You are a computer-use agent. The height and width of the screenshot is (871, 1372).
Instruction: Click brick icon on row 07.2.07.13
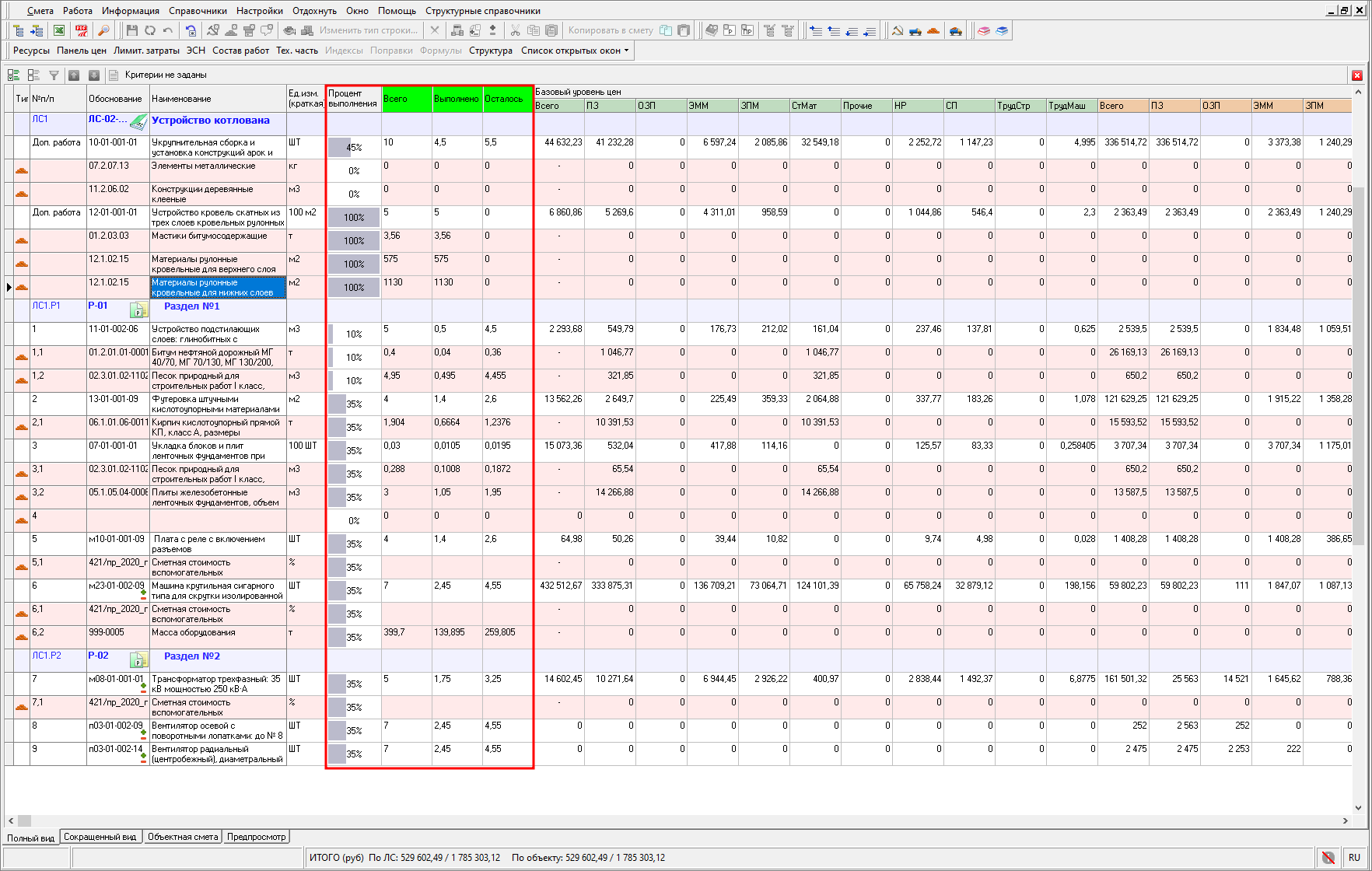click(22, 171)
